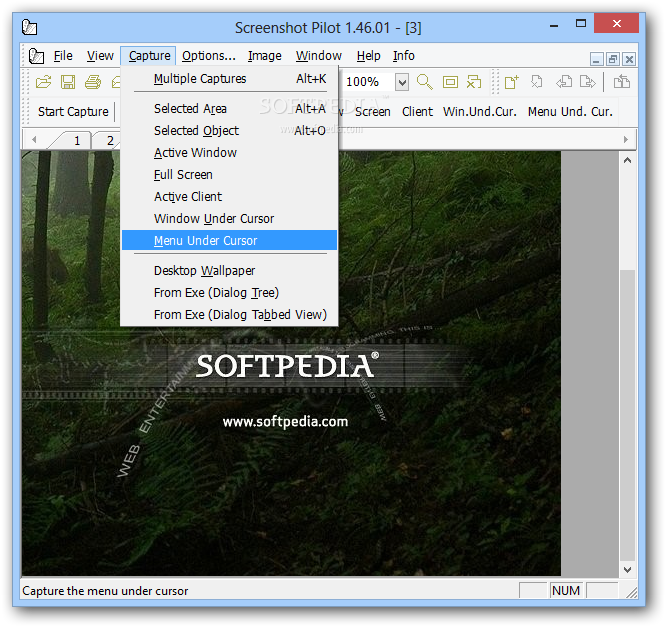Click the 100% zoom value field
Image resolution: width=666 pixels, height=627 pixels.
(x=368, y=82)
